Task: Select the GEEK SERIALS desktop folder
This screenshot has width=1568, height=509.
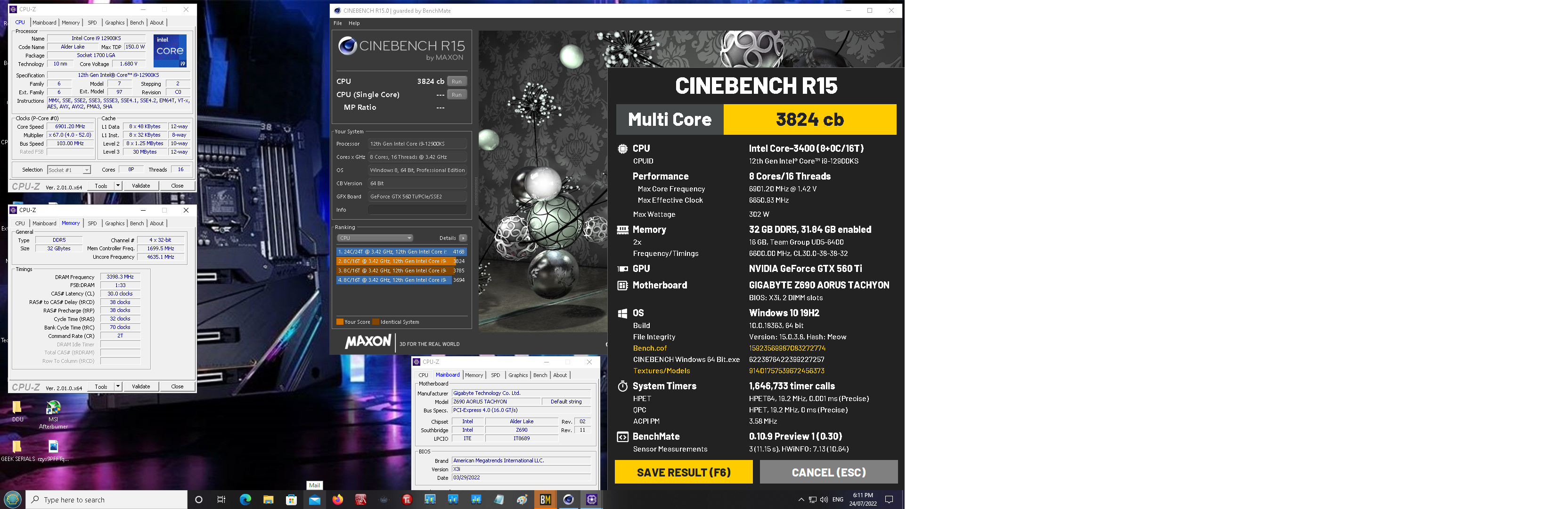Action: (17, 451)
